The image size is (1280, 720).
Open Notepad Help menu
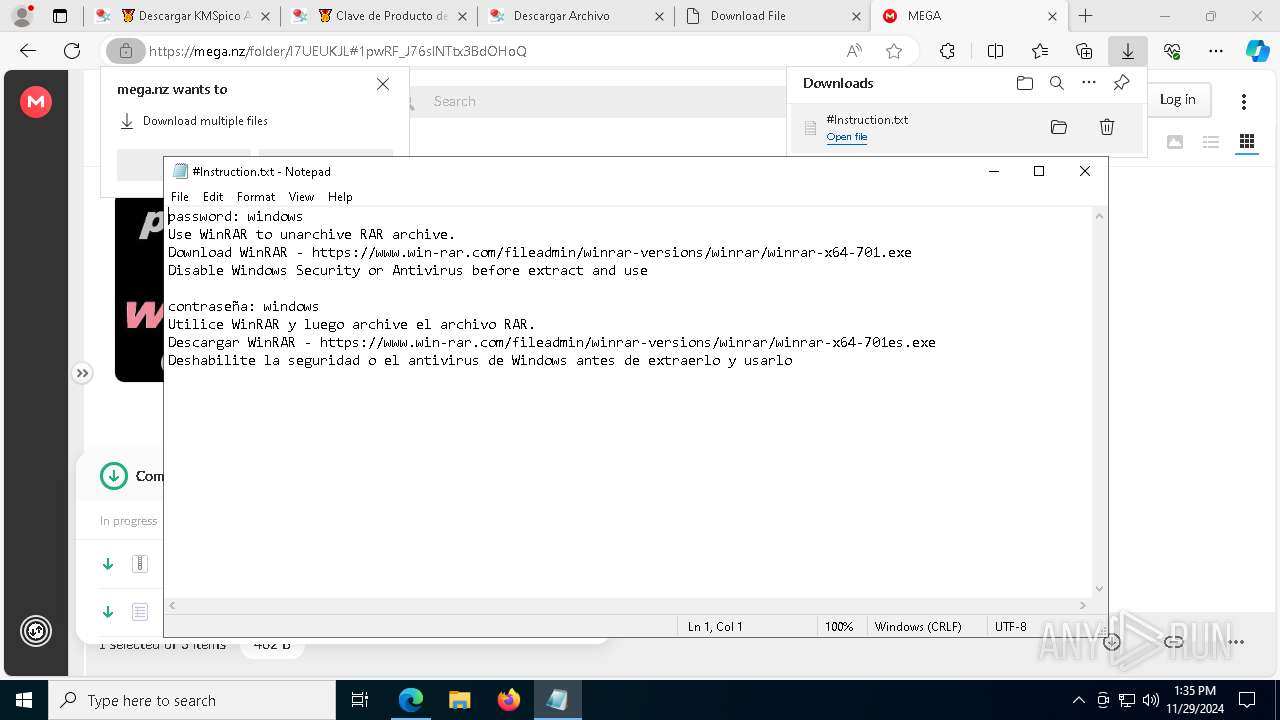[x=340, y=197]
